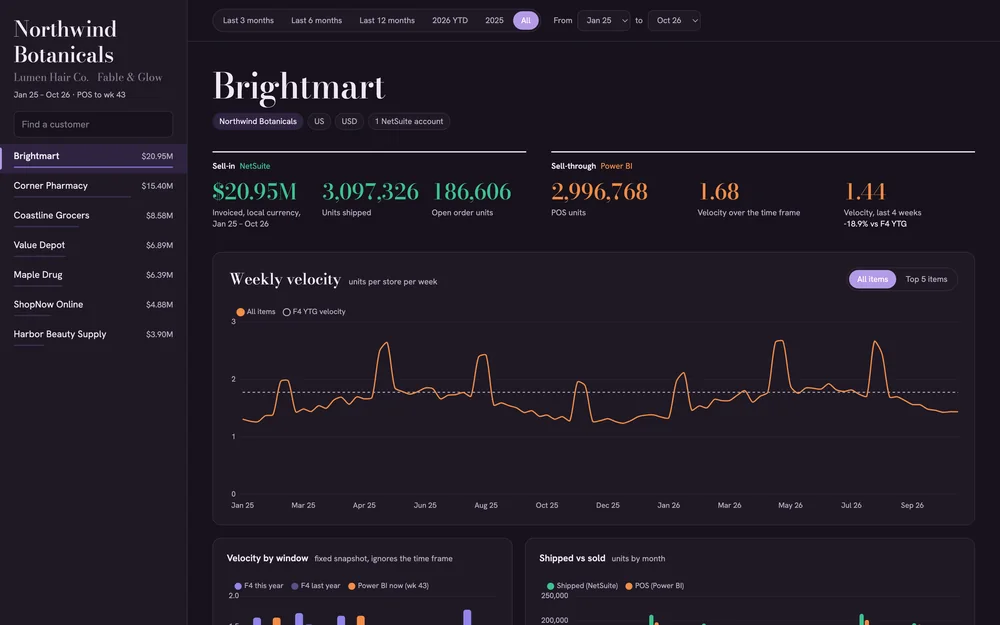This screenshot has height=625, width=1000.
Task: Open the From date dropdown Jan 25
Action: 603,20
